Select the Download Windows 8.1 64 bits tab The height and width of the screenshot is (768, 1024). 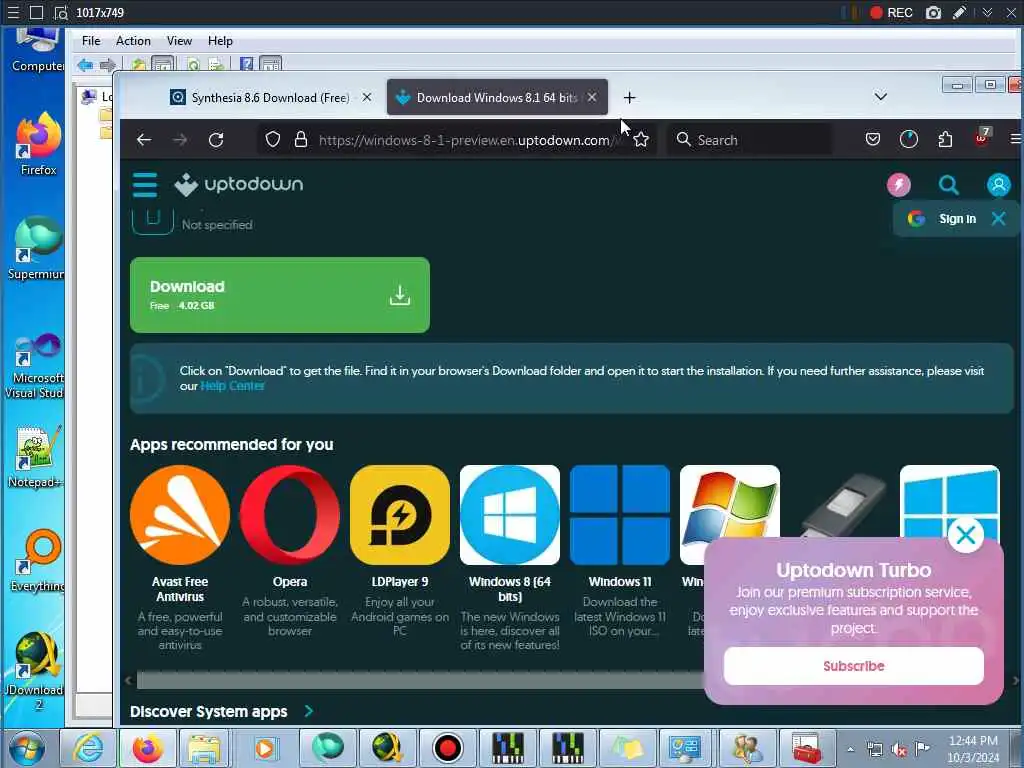497,97
